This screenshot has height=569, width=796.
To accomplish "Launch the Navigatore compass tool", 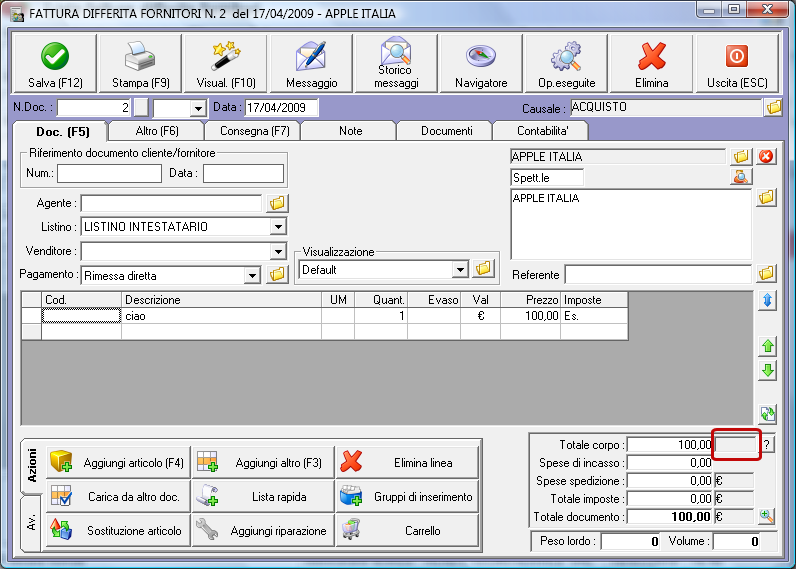I will (481, 64).
